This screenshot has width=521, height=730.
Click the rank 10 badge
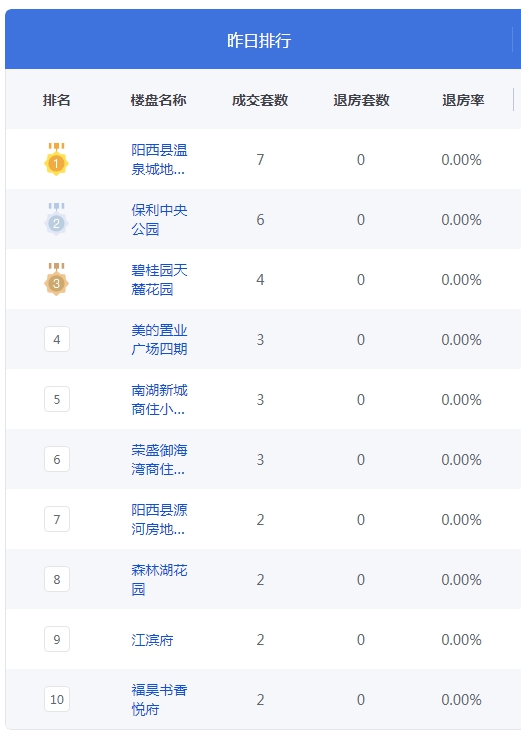[57, 699]
